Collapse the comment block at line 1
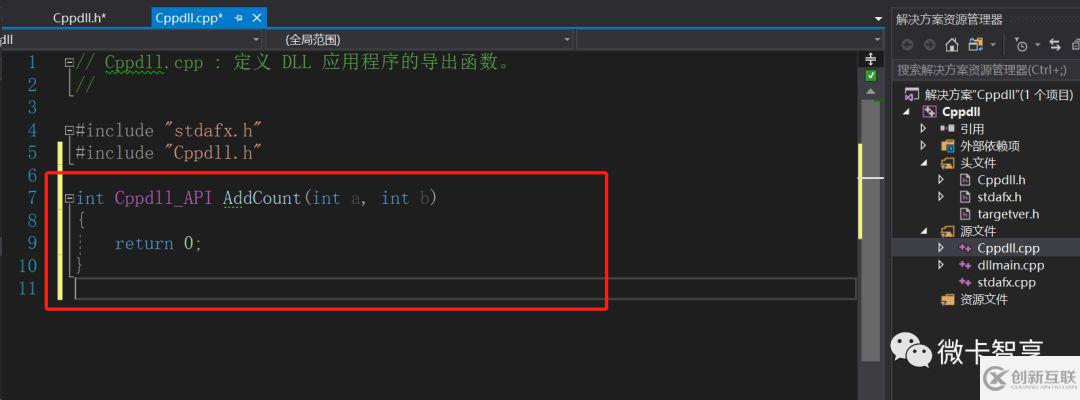This screenshot has width=1080, height=400. click(69, 63)
